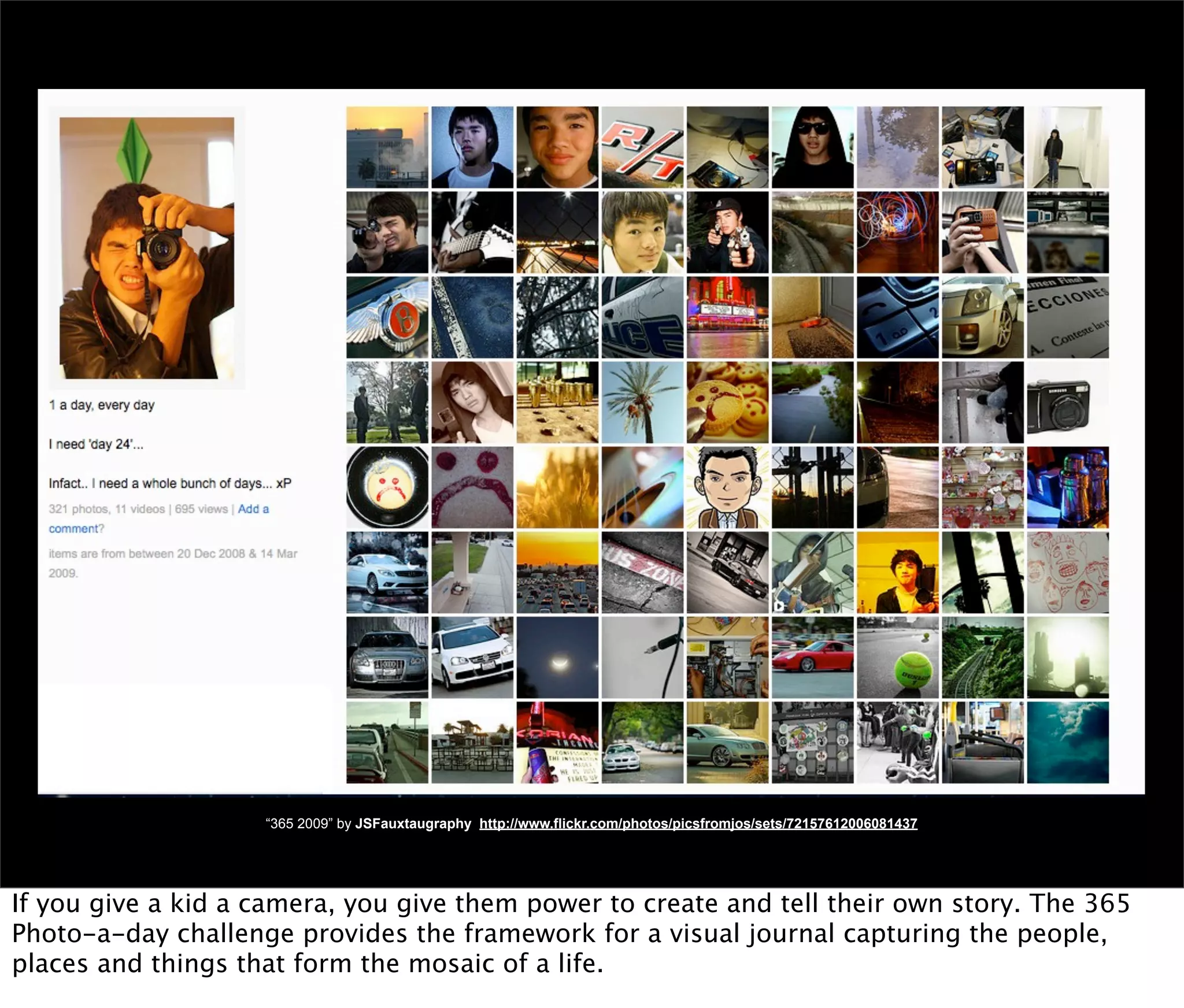
Task: Open the cartoon avatar portrait thumbnail
Action: [x=727, y=487]
